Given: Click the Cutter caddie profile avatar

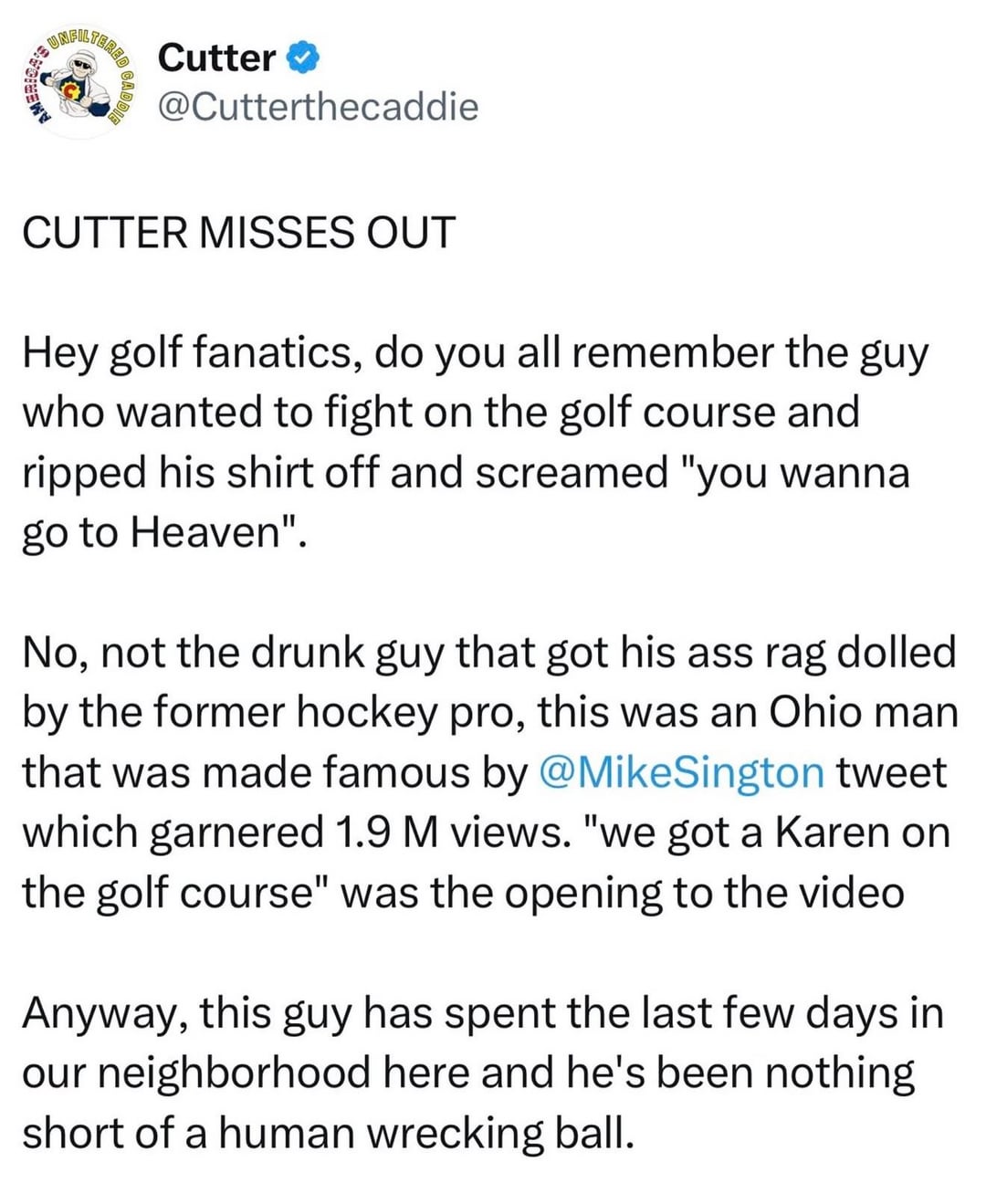Looking at the screenshot, I should pyautogui.click(x=77, y=81).
